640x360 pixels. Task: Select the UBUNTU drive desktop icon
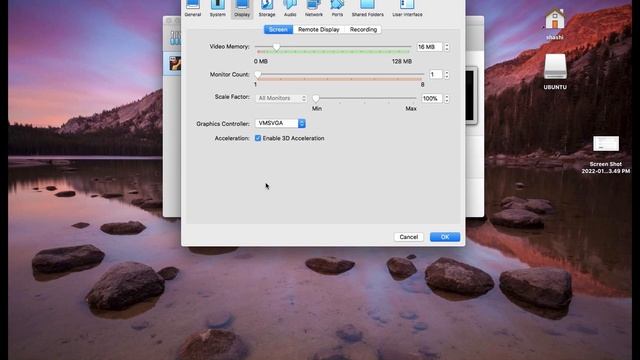tap(555, 71)
